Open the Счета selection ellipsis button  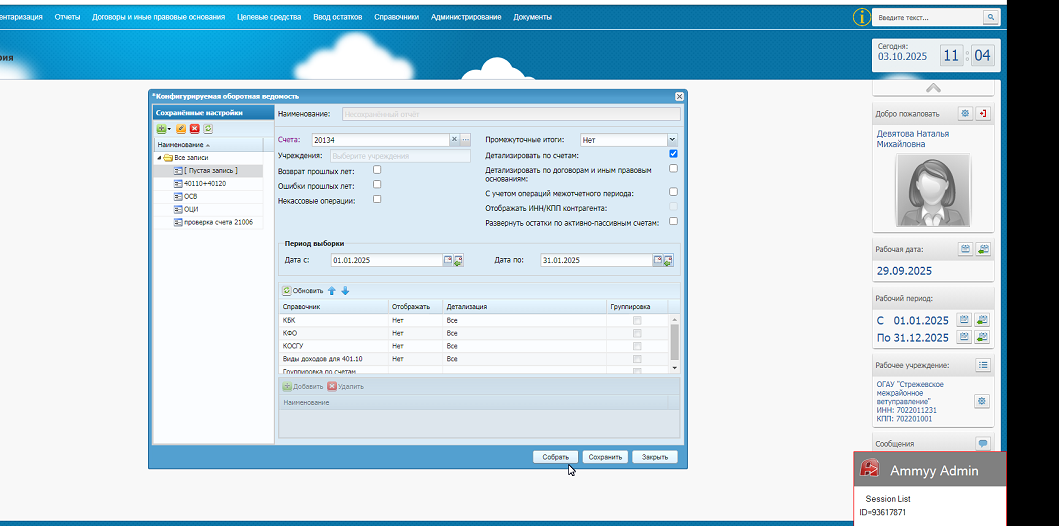[x=465, y=140]
